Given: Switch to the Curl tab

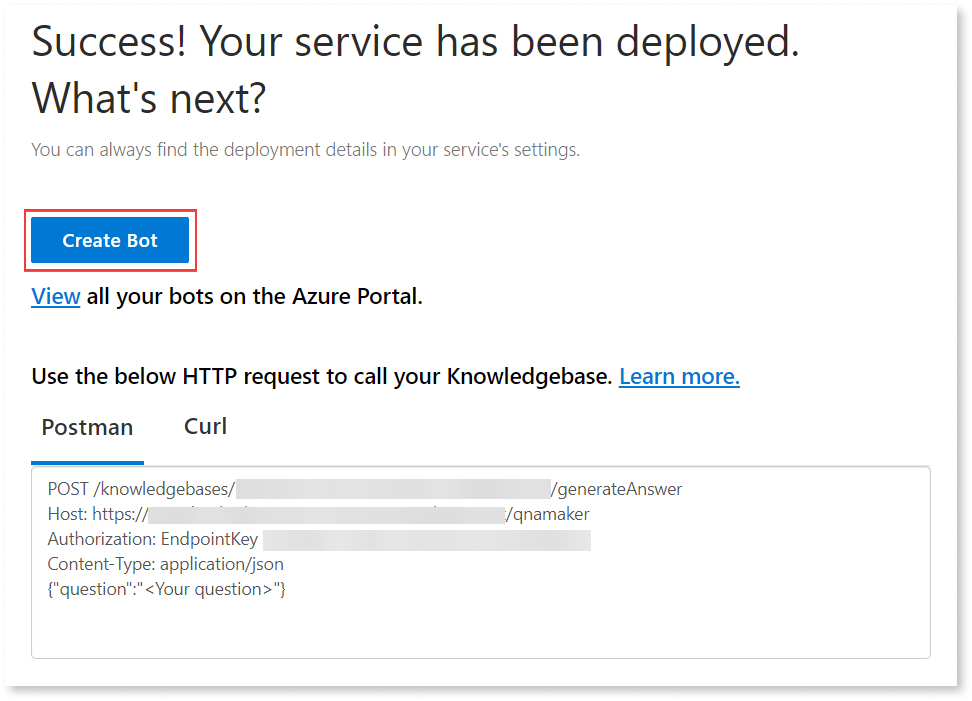Looking at the screenshot, I should coord(205,426).
